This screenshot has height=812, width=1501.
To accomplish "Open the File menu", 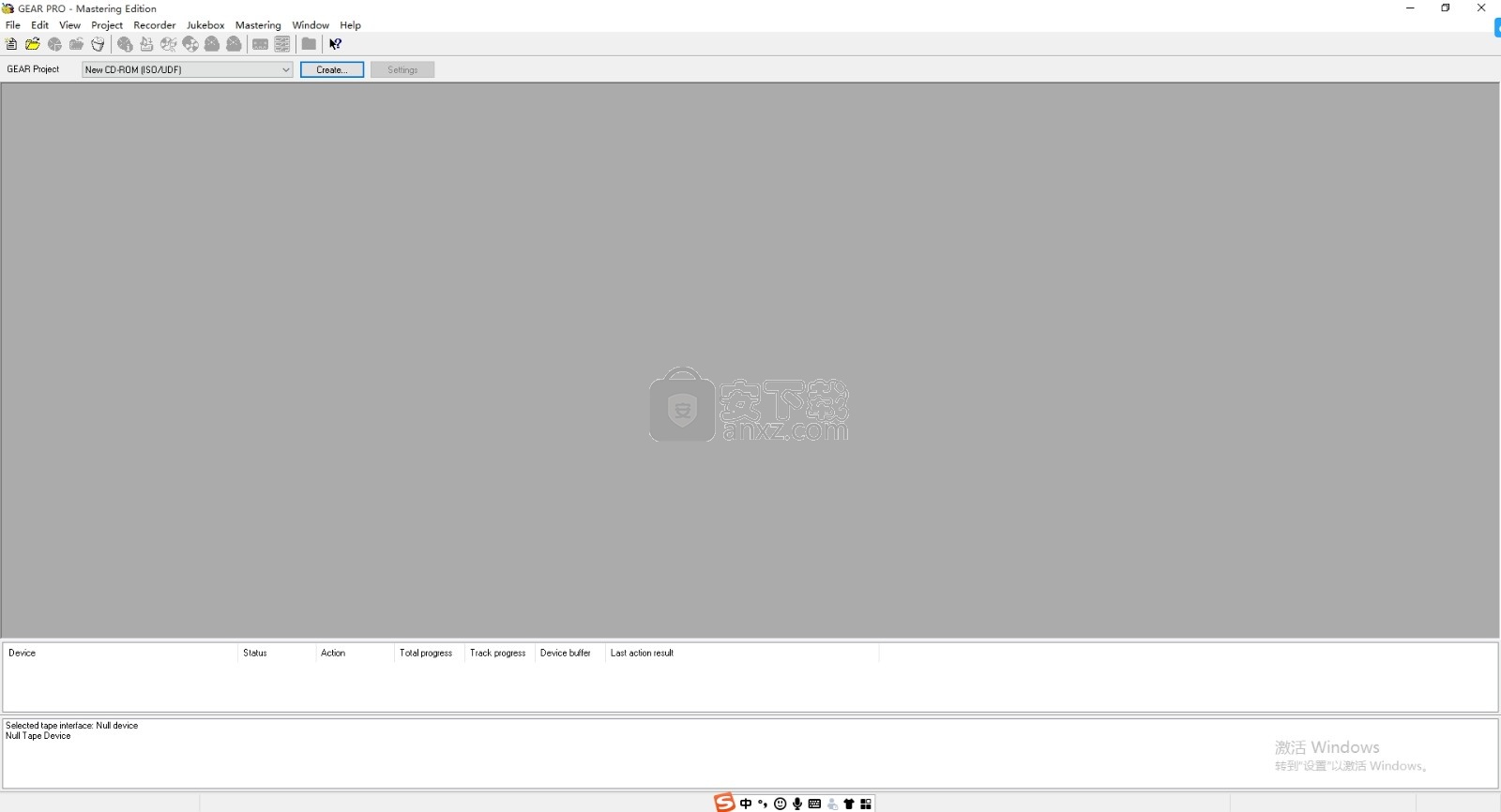I will point(13,25).
